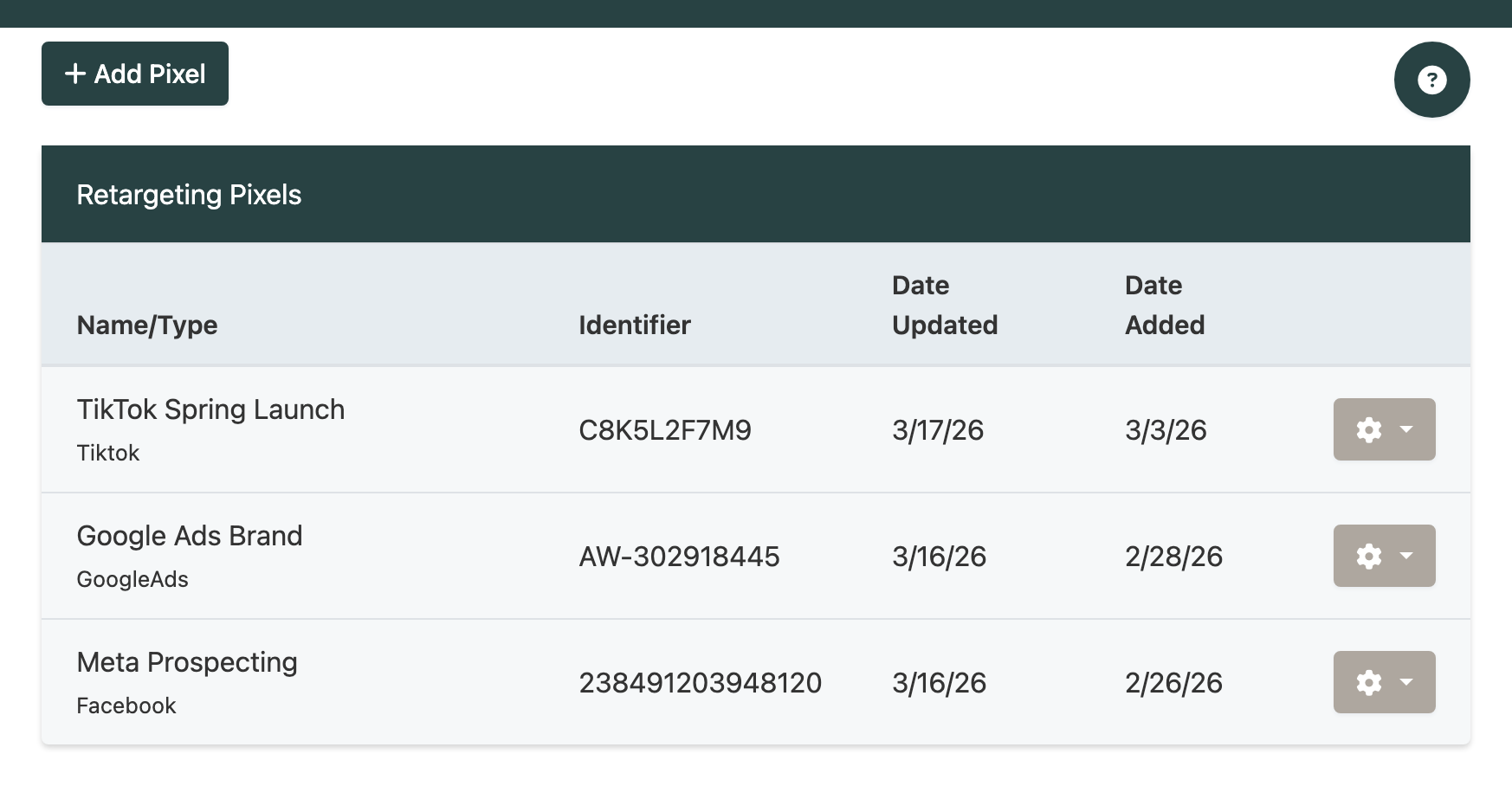The height and width of the screenshot is (786, 1512).
Task: Expand the Meta Prospecting actions dropdown
Action: coord(1406,682)
